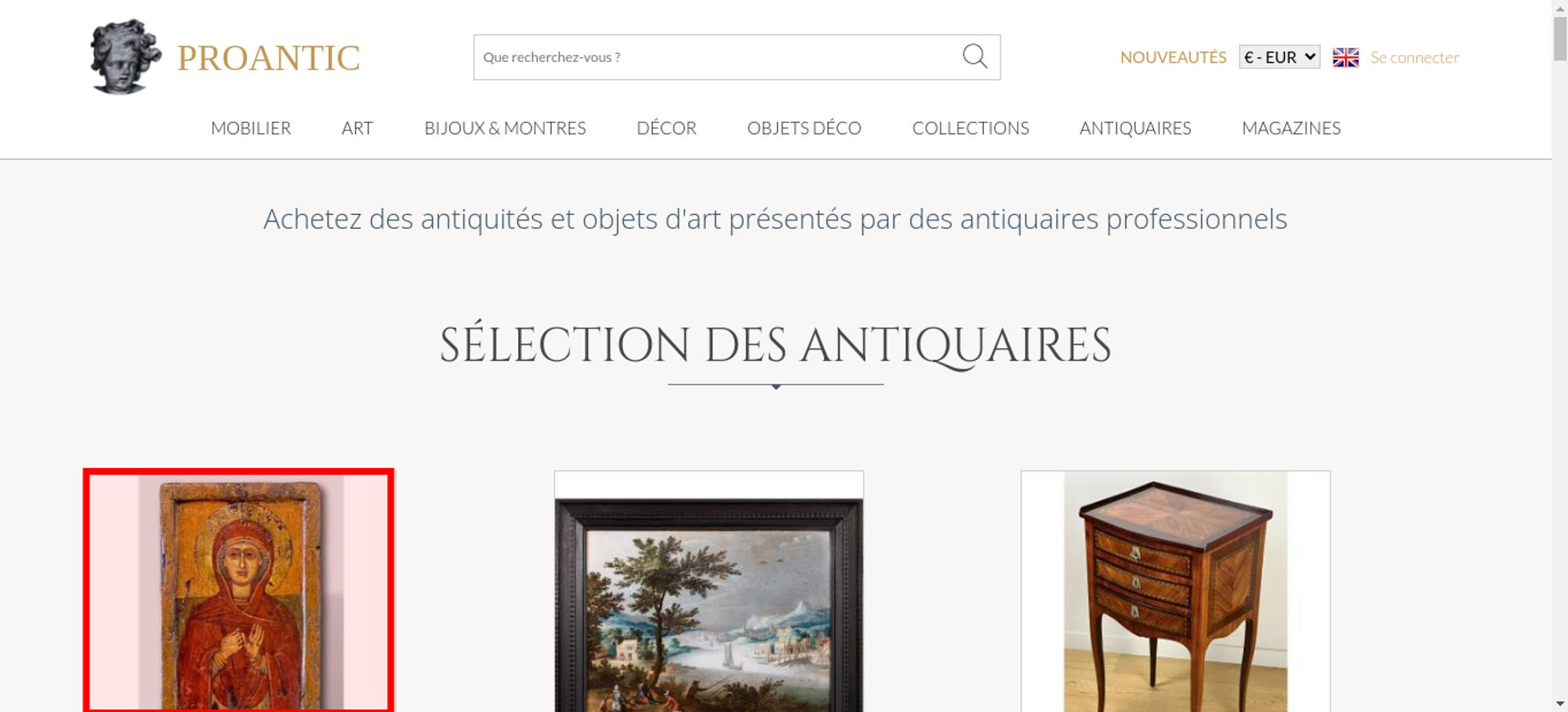
Task: Switch language via the UK flag icon
Action: point(1345,57)
